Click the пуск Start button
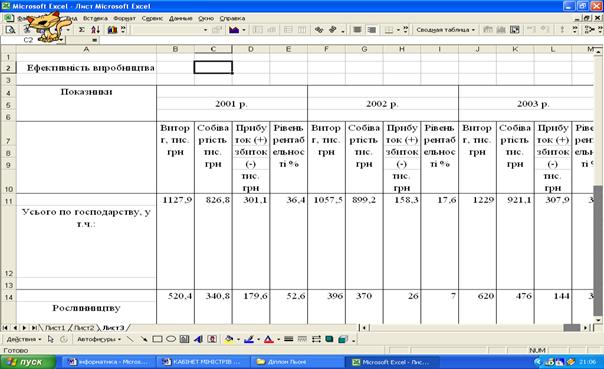The height and width of the screenshot is (369, 604). [28, 362]
